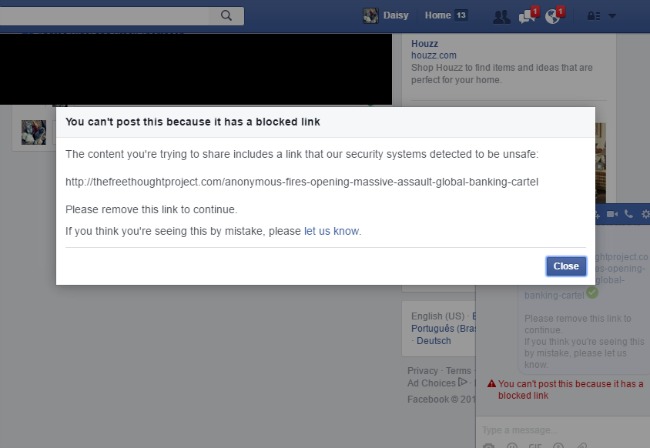Click the search magnifier icon

click(x=226, y=16)
